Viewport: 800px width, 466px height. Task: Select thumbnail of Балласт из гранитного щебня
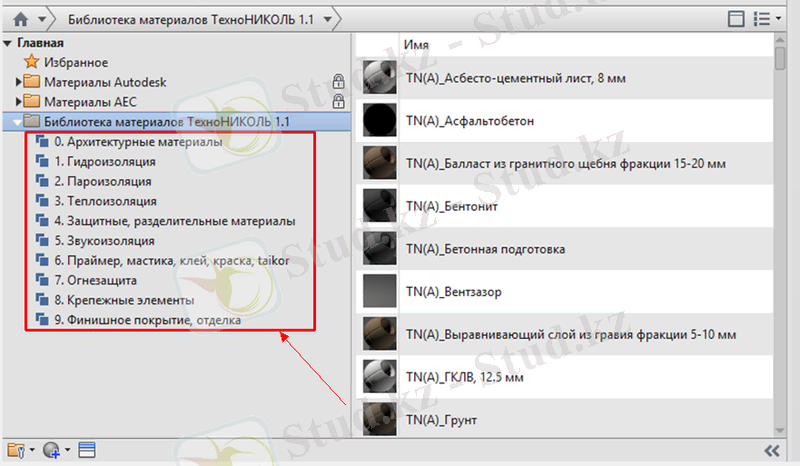[x=379, y=163]
